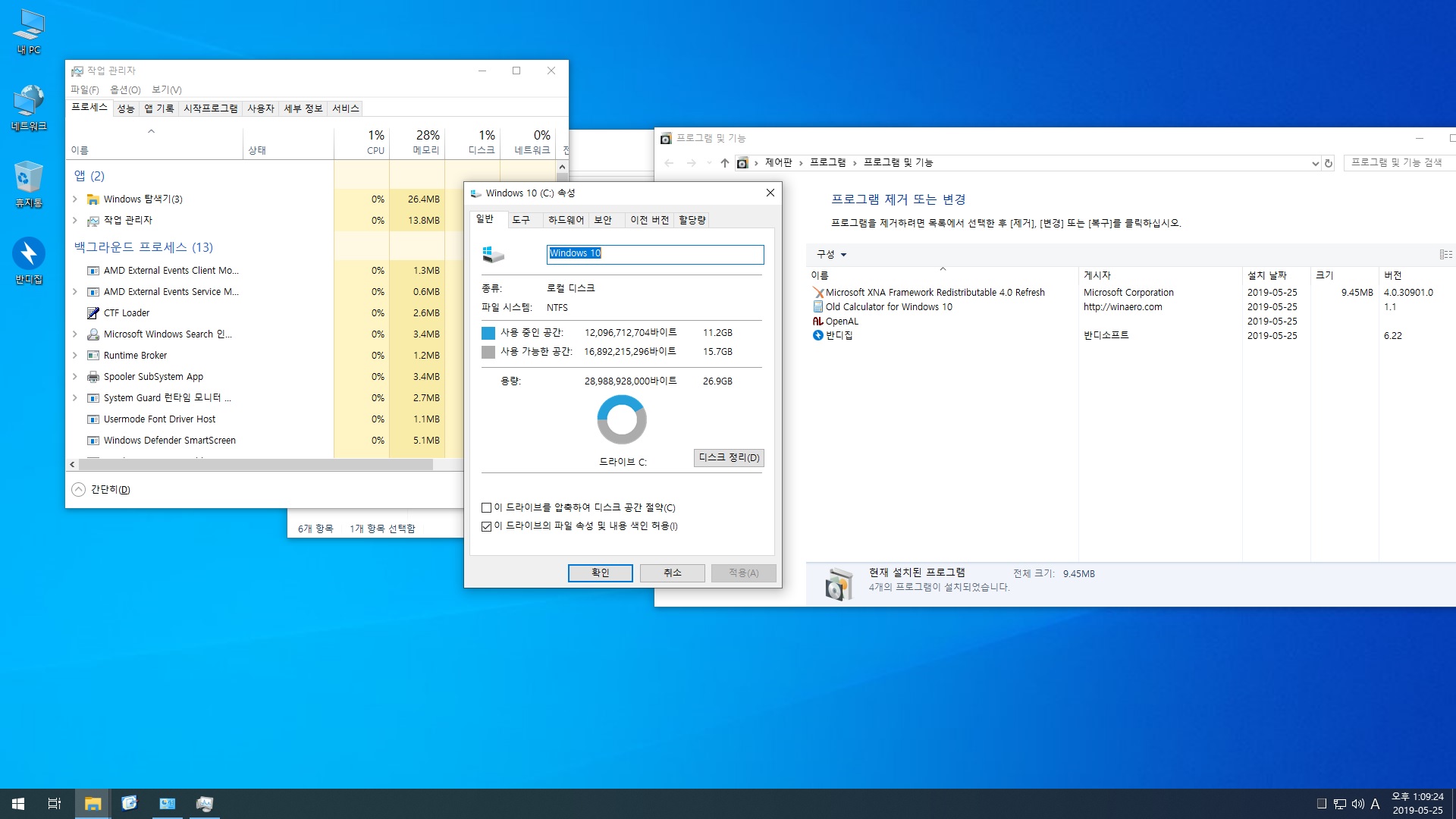Click refresh button in Programs address bar
1456x819 pixels.
point(1329,163)
